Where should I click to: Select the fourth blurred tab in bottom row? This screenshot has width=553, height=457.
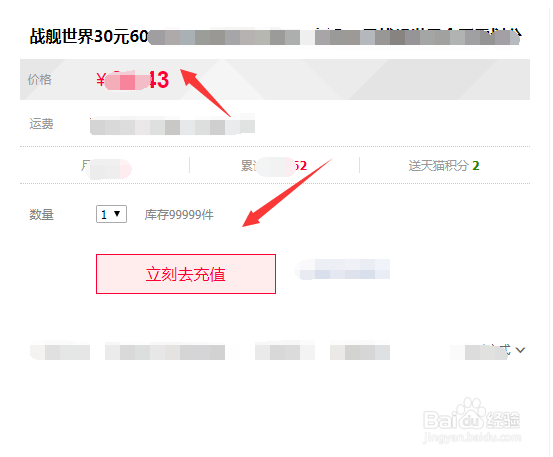click(360, 352)
